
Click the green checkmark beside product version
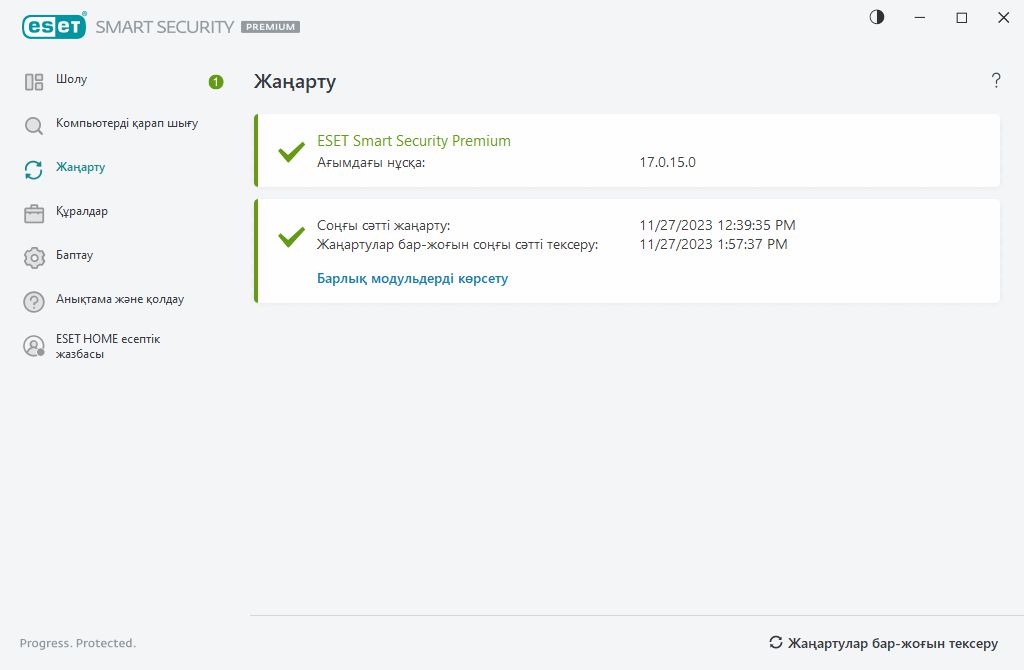pyautogui.click(x=291, y=152)
